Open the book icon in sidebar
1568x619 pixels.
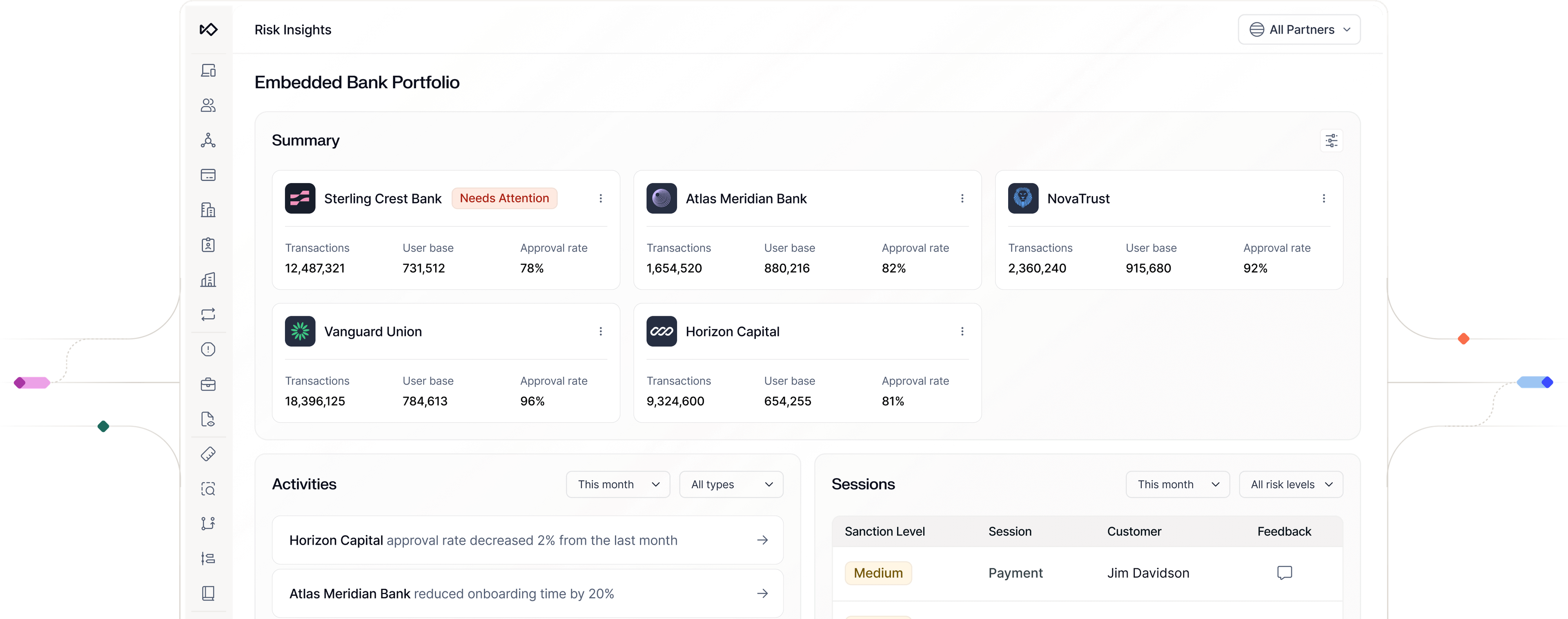pos(208,593)
